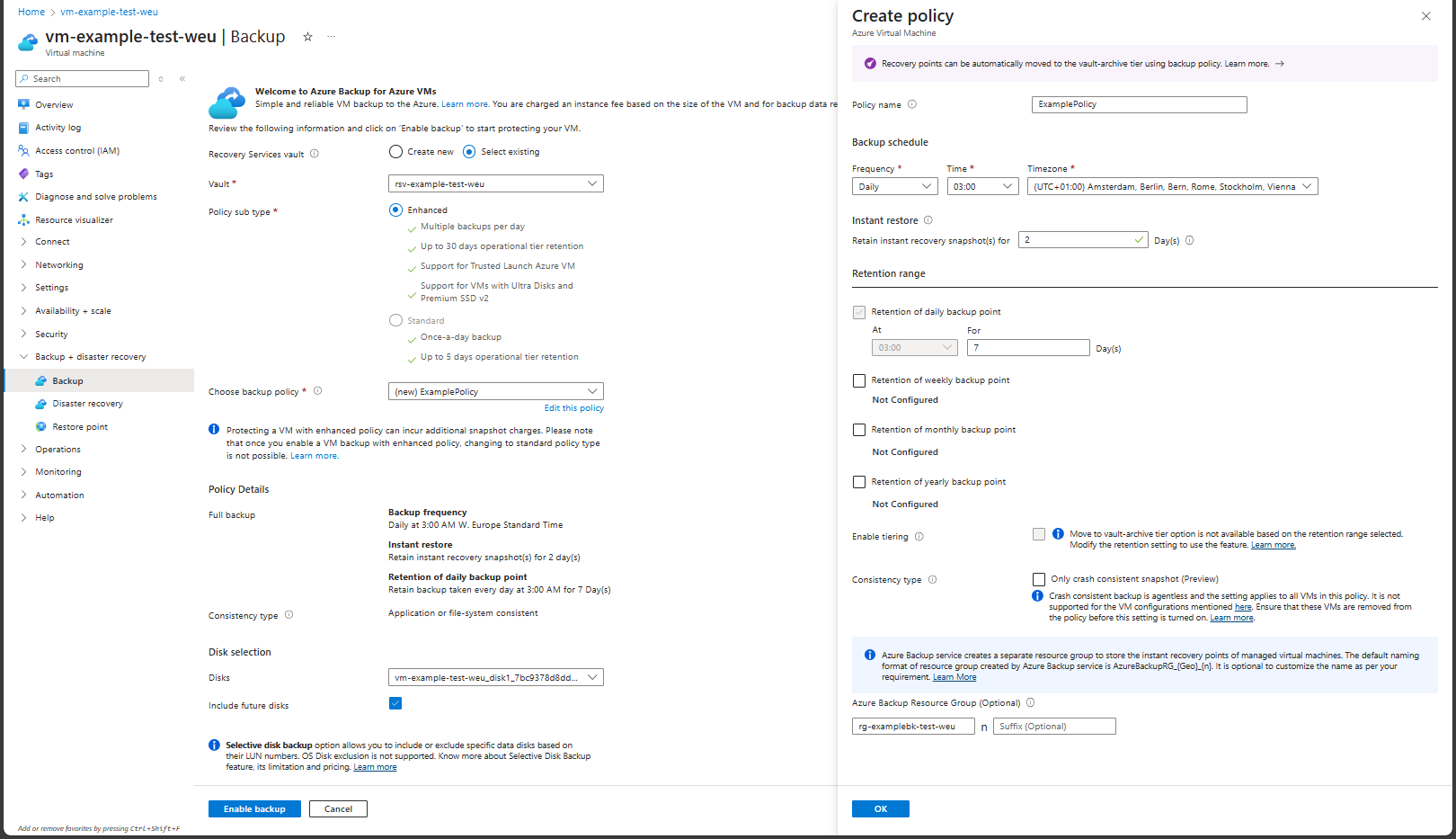
Task: Show Policy name info tooltip
Action: pyautogui.click(x=912, y=104)
